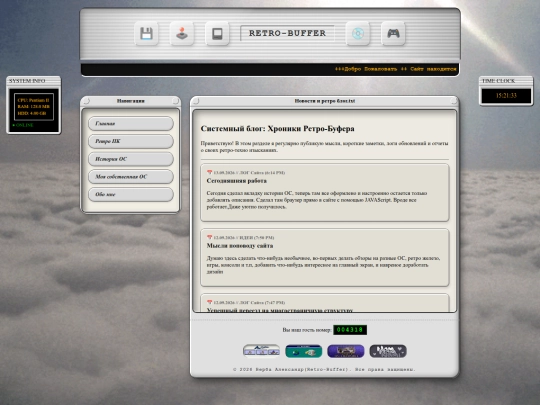Open the Обо мне navigation item
540x405 pixels.
(131, 194)
